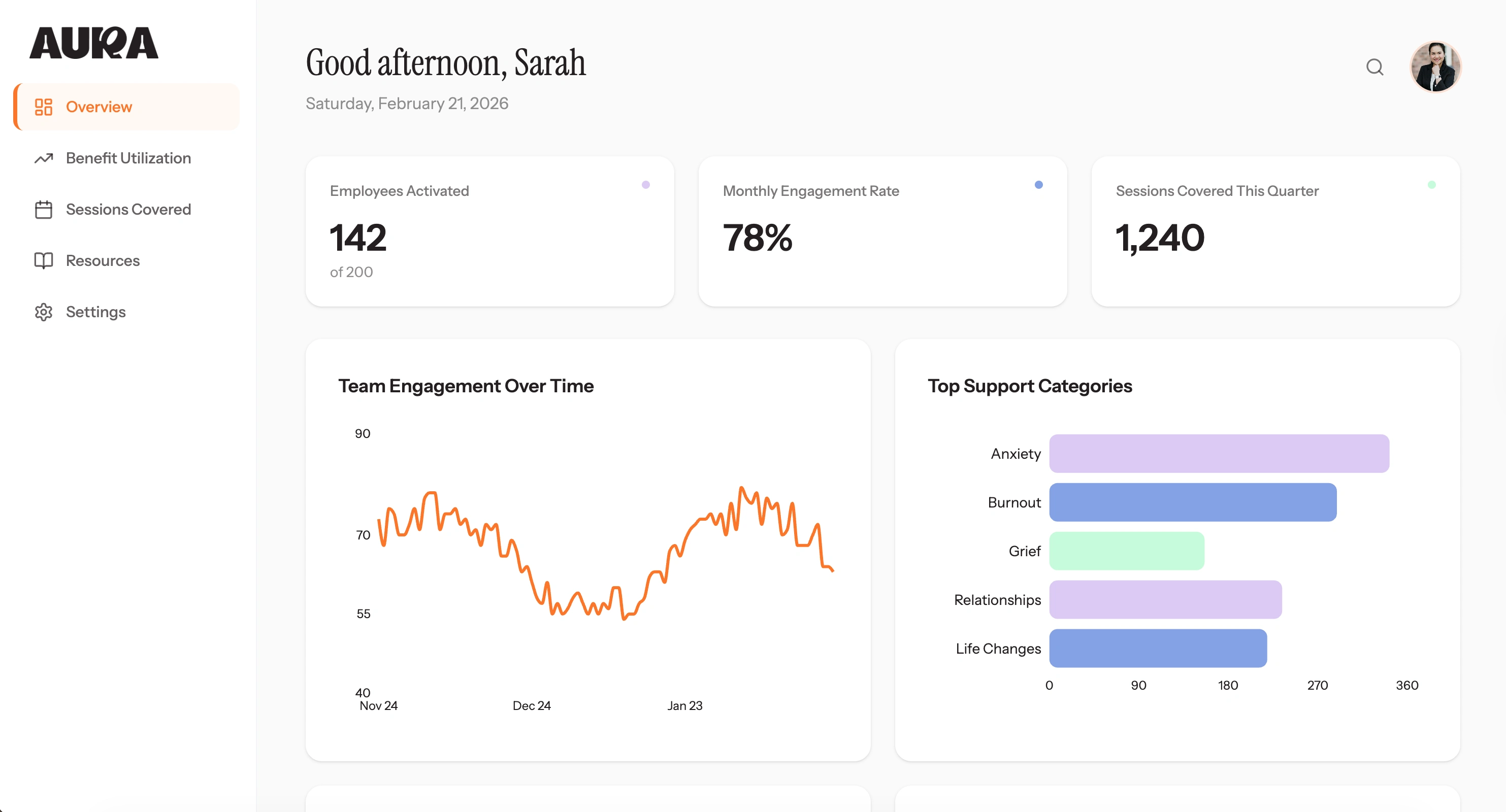Viewport: 1506px width, 812px height.
Task: Click Sessions Covered This Quarter card
Action: [x=1275, y=231]
